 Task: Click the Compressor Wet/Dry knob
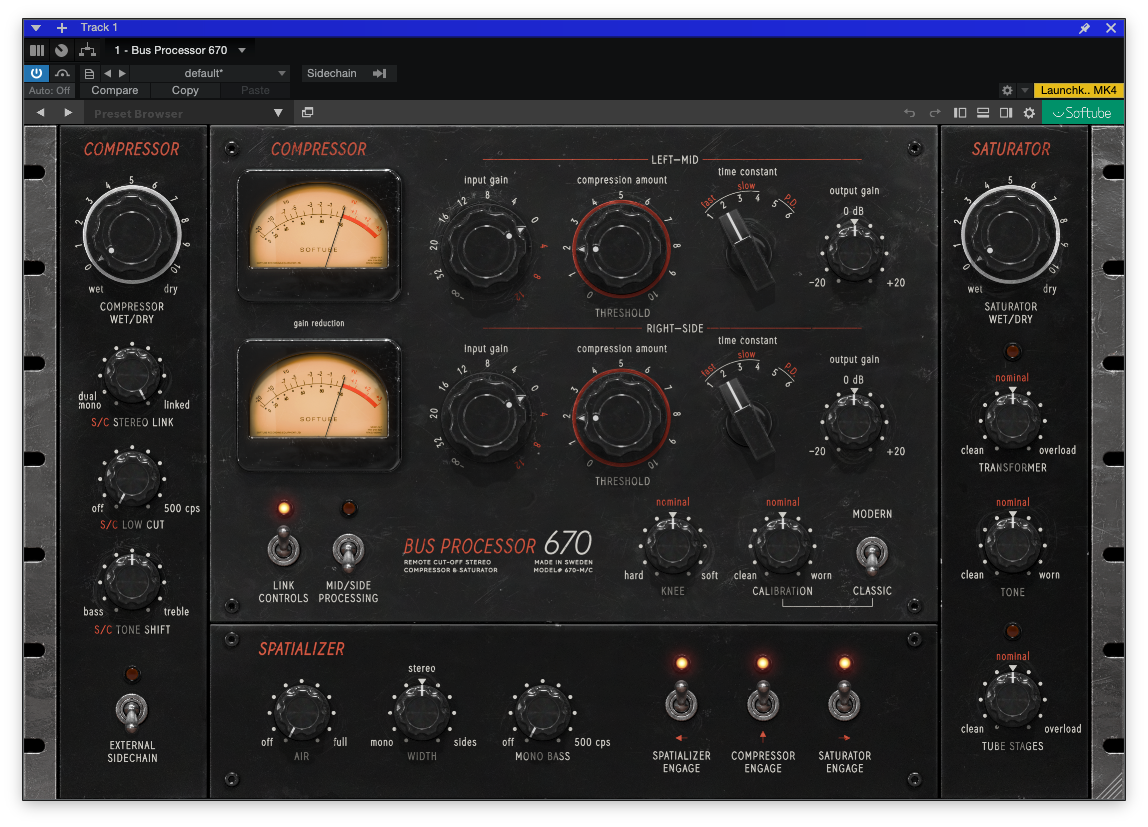(x=132, y=235)
